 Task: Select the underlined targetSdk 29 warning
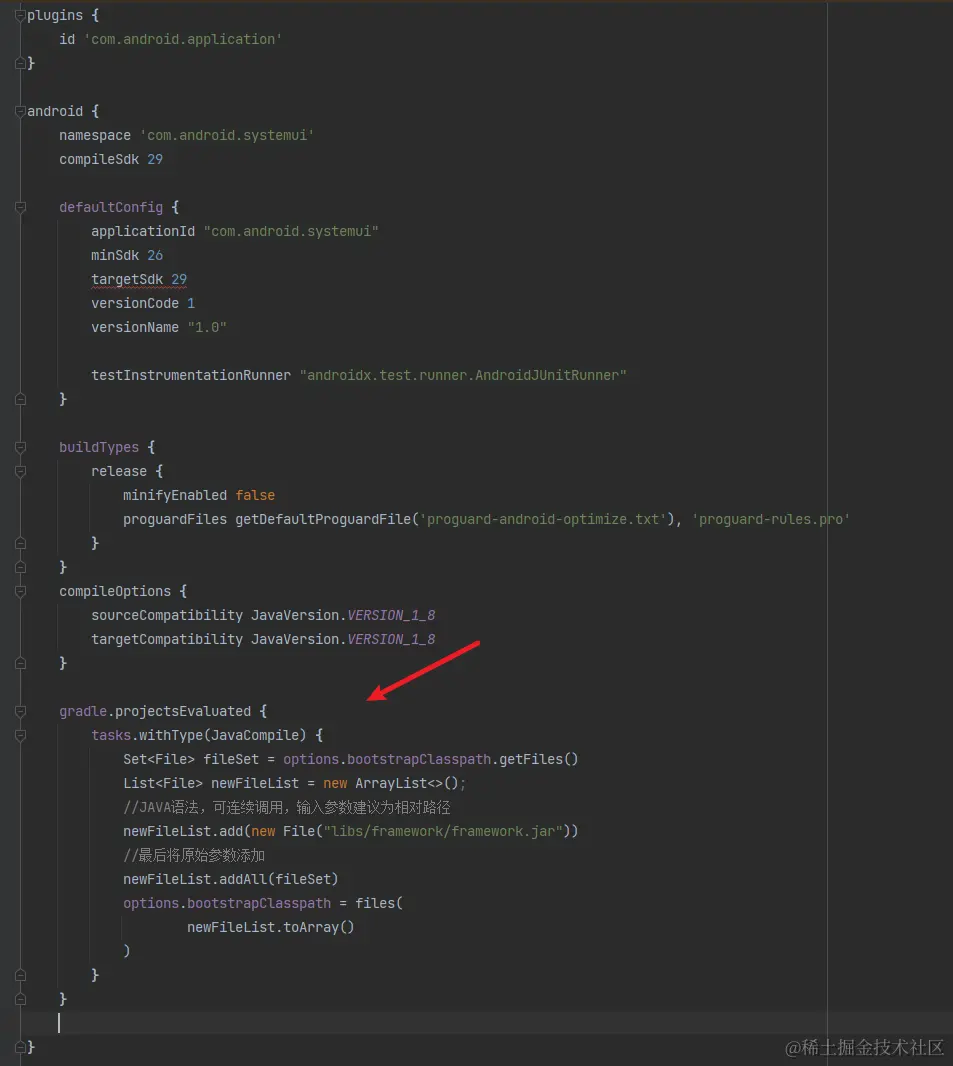point(139,279)
